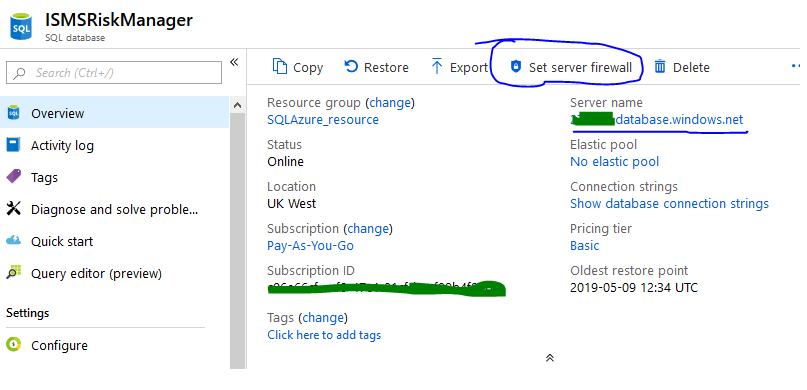Click the shield icon for server firewall
This screenshot has height=390, width=807.
[515, 67]
